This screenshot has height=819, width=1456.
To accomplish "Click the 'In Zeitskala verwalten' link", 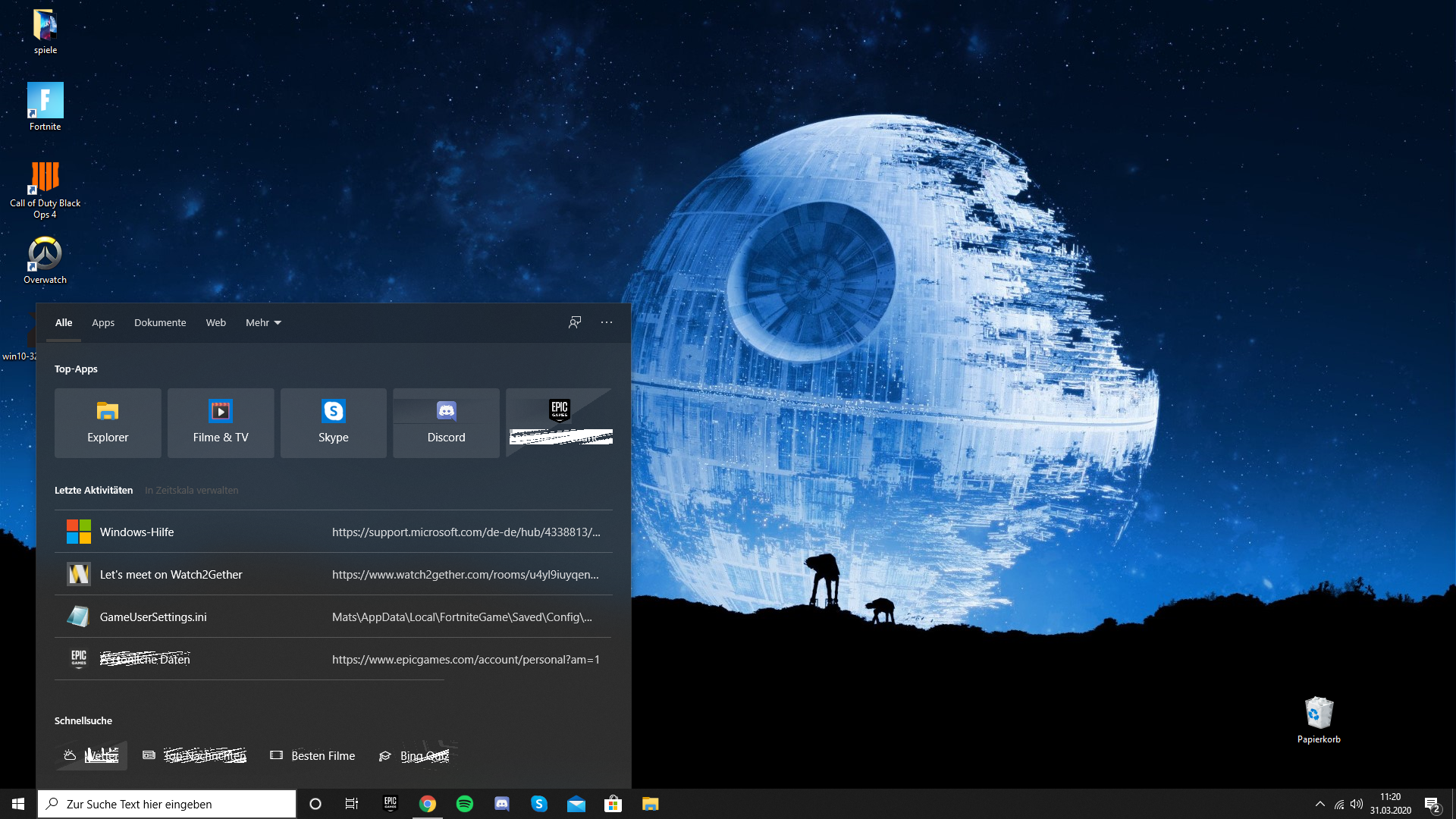I will pyautogui.click(x=191, y=490).
